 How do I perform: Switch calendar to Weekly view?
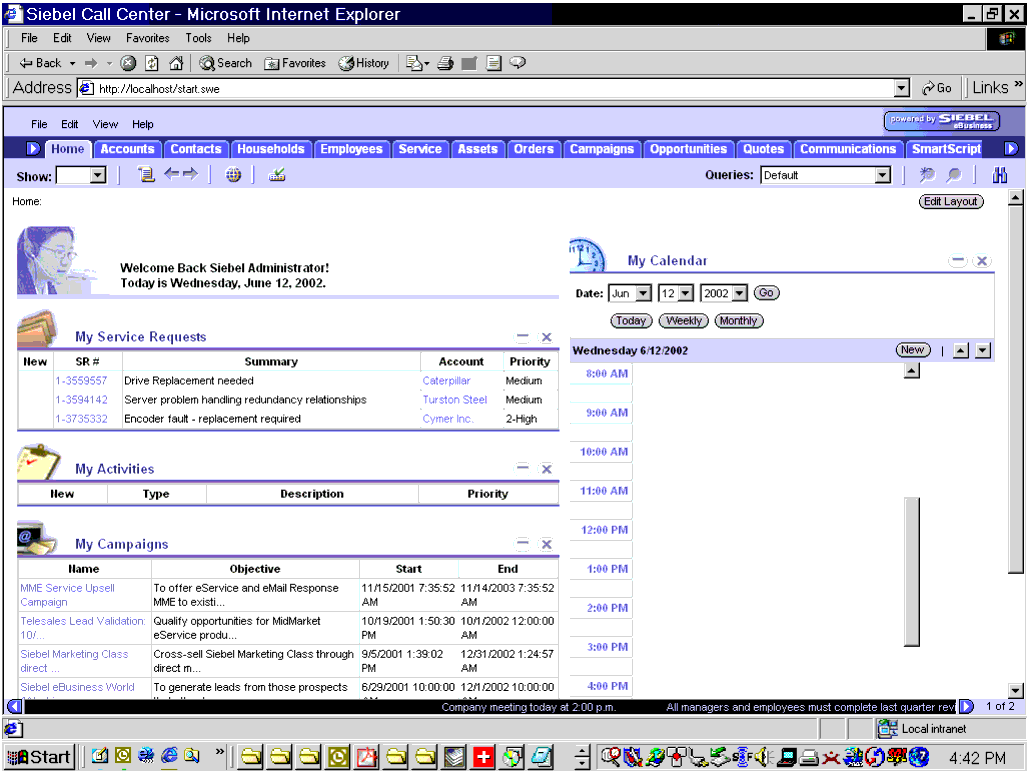coord(684,320)
